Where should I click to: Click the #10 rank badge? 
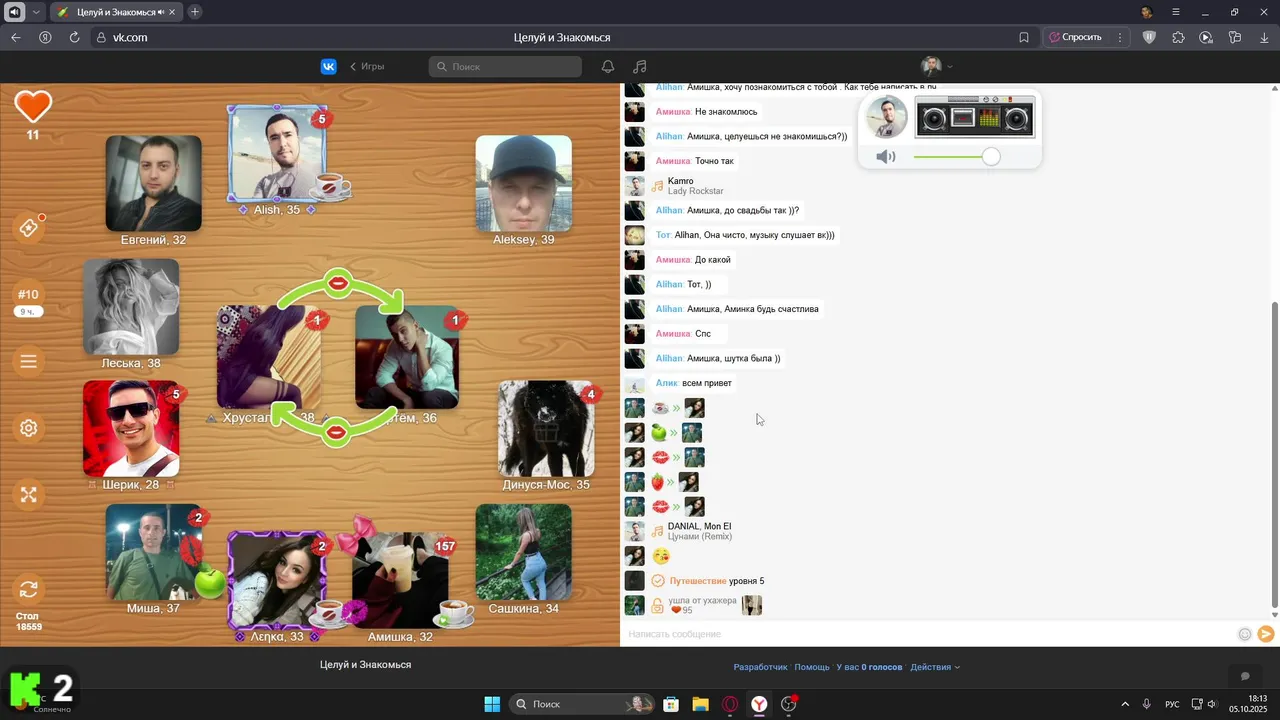(x=28, y=294)
